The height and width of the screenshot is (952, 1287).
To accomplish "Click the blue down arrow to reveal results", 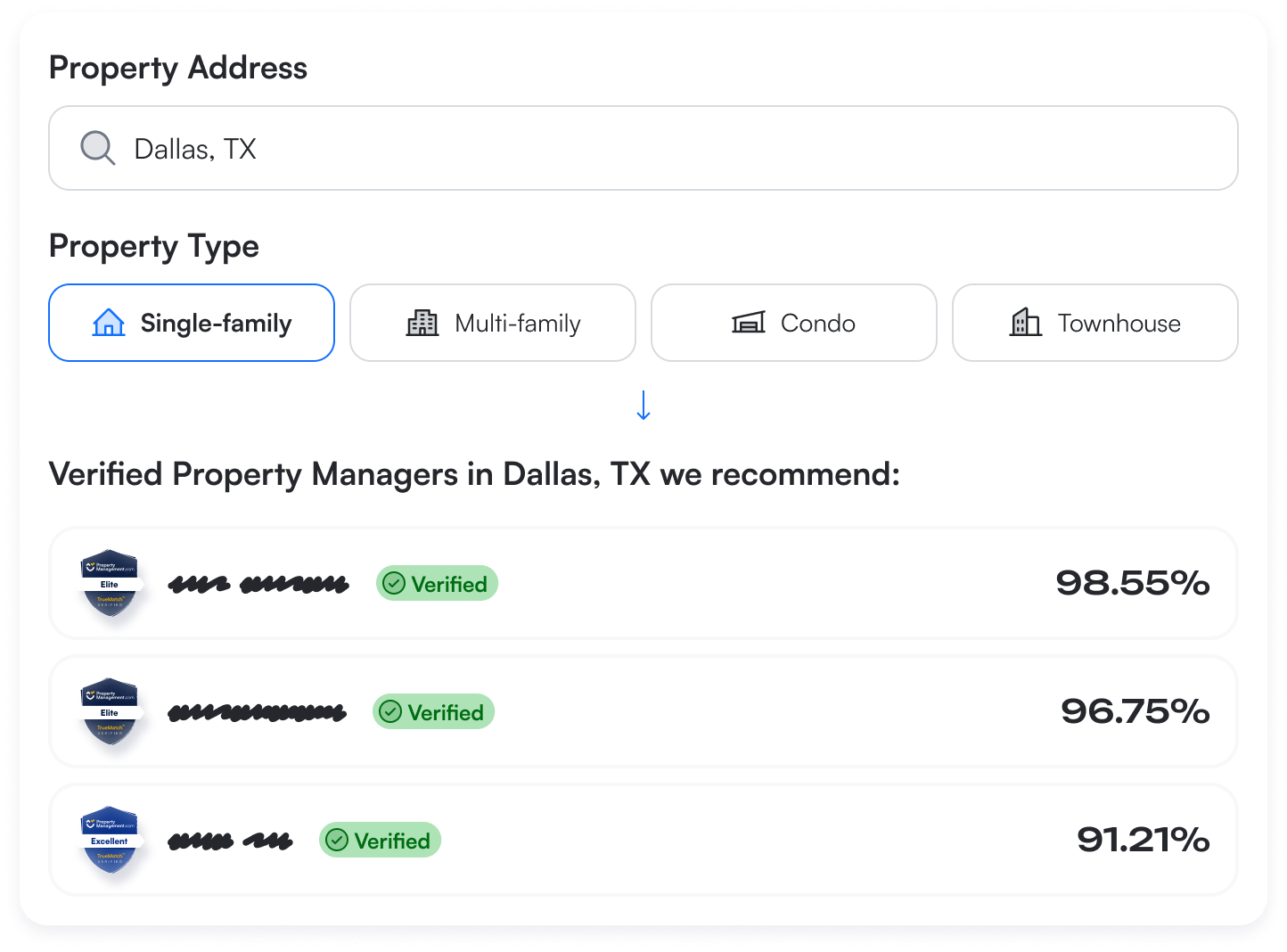I will pyautogui.click(x=643, y=406).
